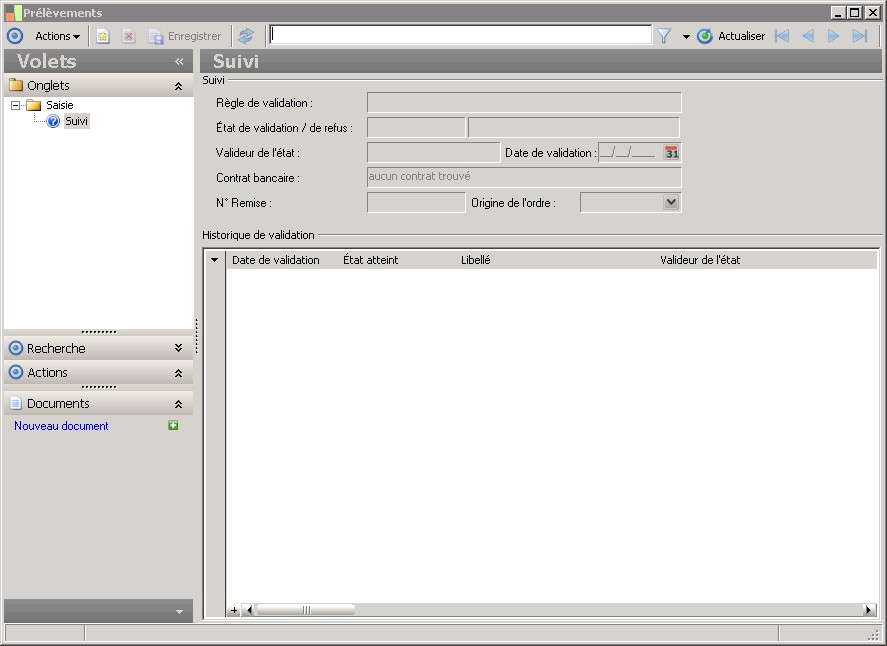Click the Nouveau document link

61,426
